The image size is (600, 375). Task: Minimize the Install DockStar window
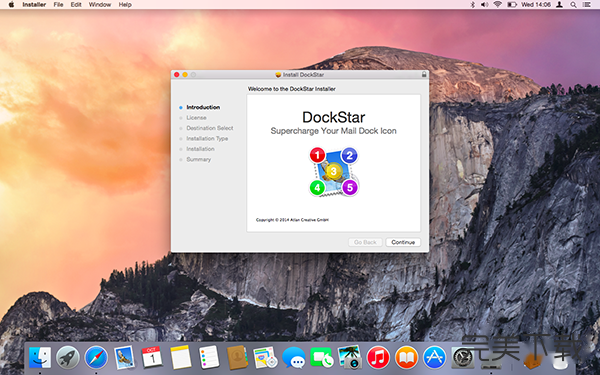[x=185, y=75]
